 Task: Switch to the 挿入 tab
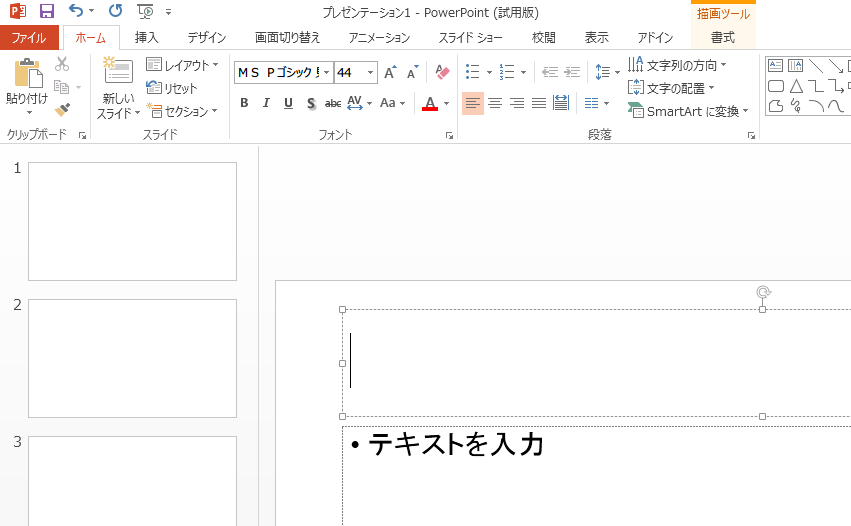click(147, 37)
